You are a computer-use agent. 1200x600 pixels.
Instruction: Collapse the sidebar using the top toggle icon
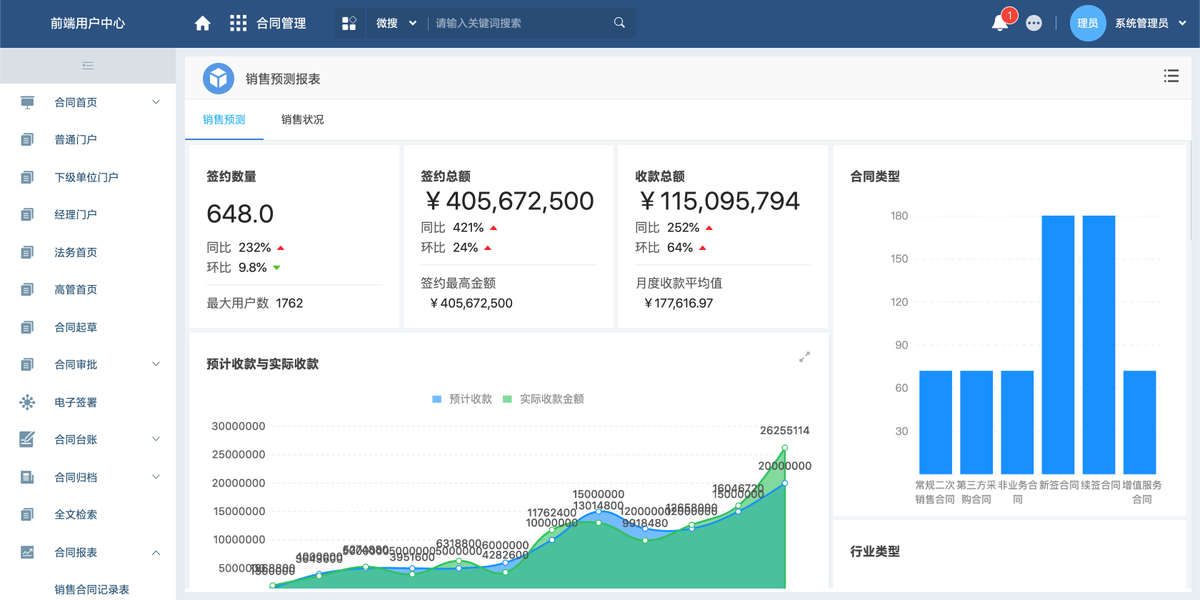(x=88, y=66)
